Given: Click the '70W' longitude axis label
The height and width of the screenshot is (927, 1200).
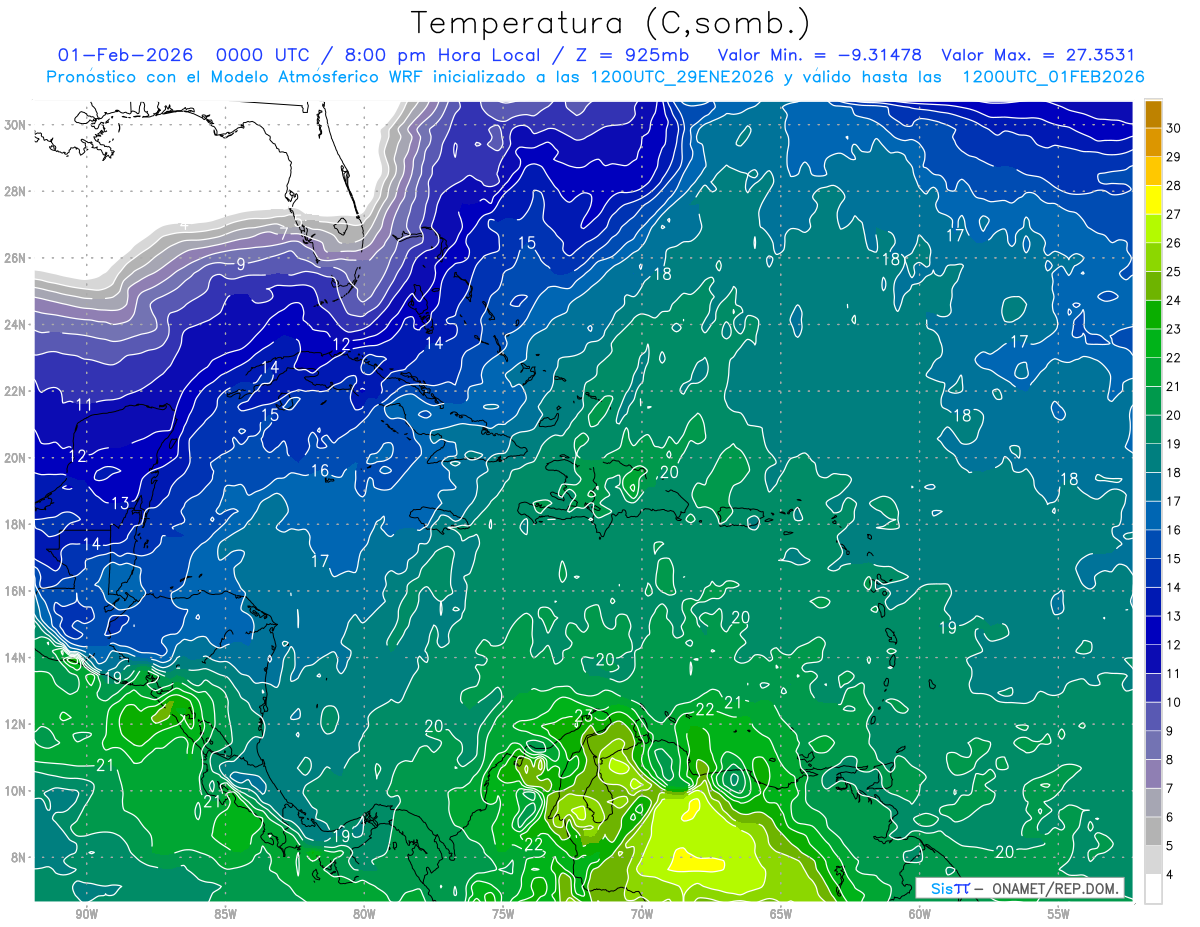Looking at the screenshot, I should click(642, 914).
